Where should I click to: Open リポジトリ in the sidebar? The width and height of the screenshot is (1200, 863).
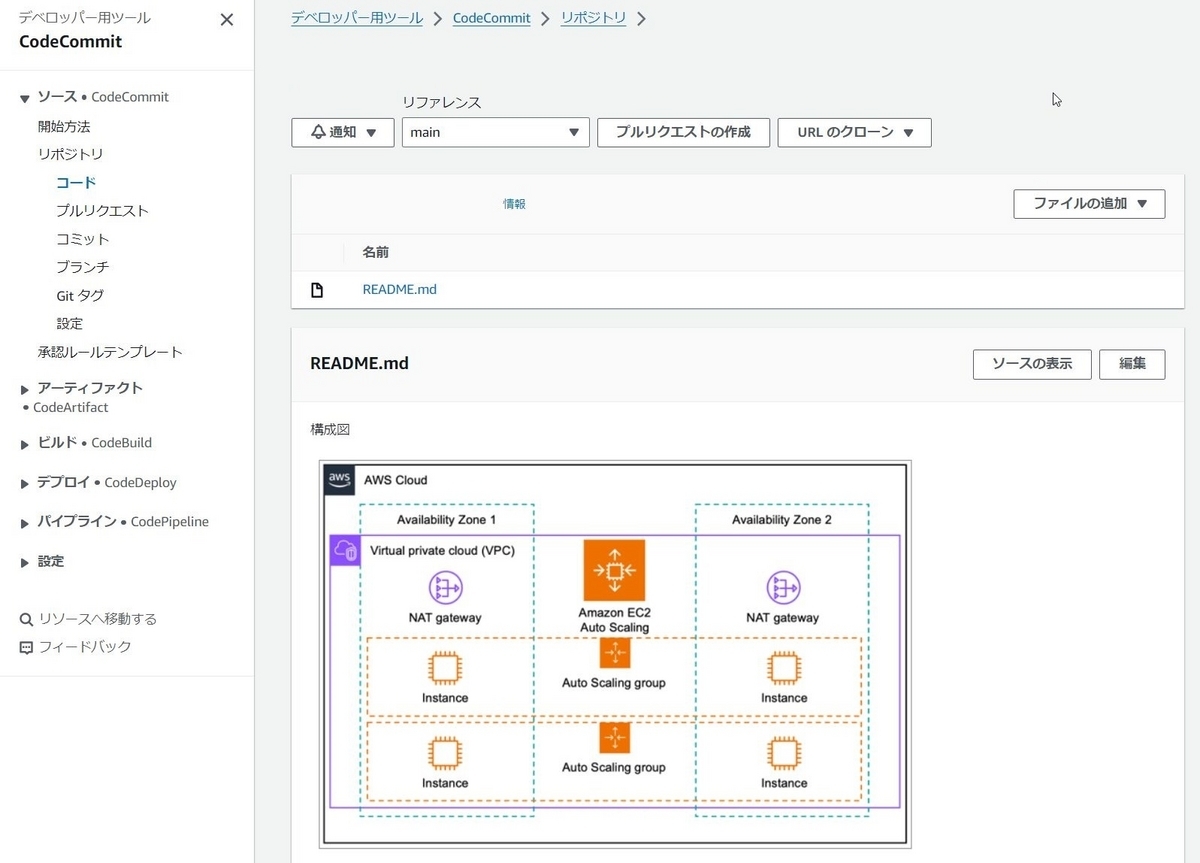click(70, 154)
